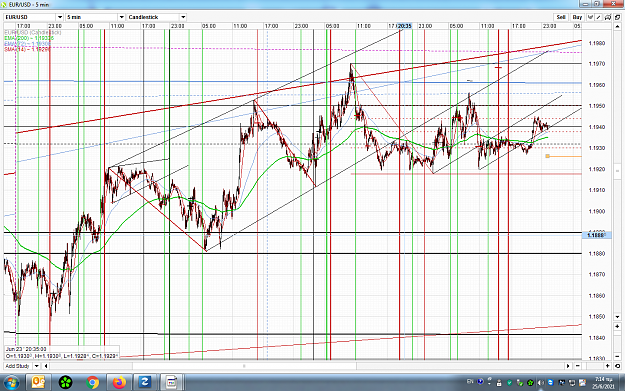The height and width of the screenshot is (391, 625).
Task: Open Google Chrome from the taskbar
Action: [92, 383]
